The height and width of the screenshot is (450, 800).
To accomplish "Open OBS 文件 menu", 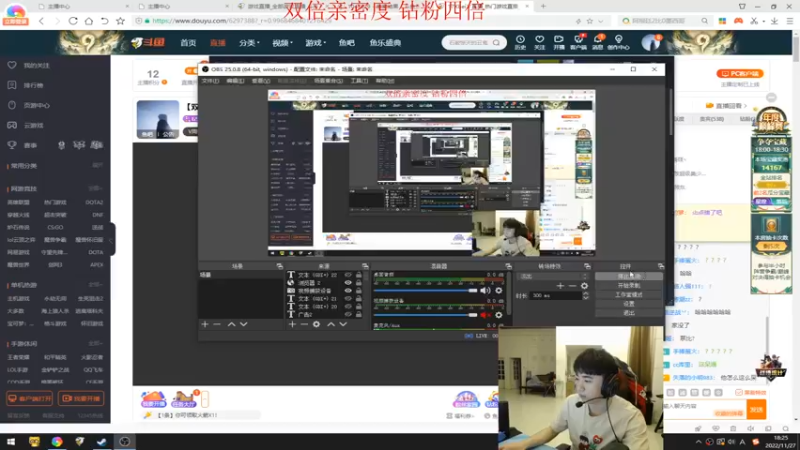I will pos(210,81).
